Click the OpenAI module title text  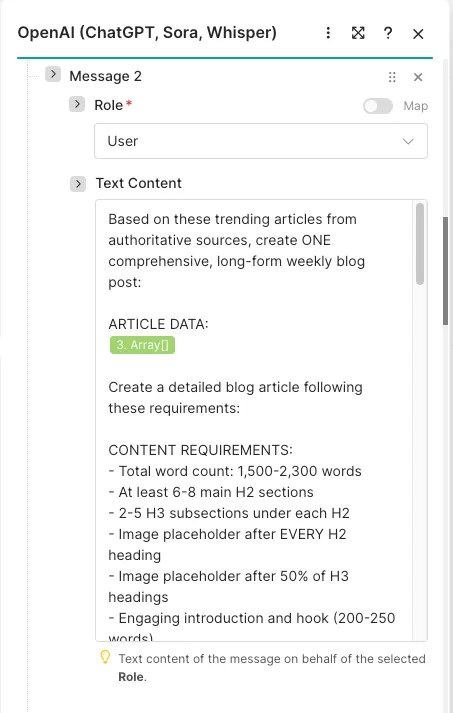pyautogui.click(x=147, y=33)
